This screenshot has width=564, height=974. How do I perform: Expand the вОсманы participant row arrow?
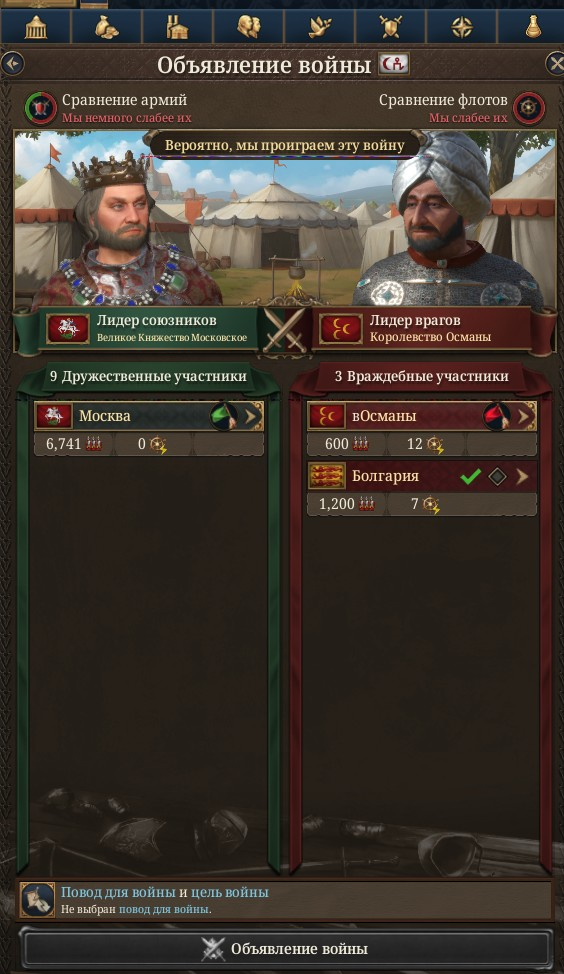point(525,416)
